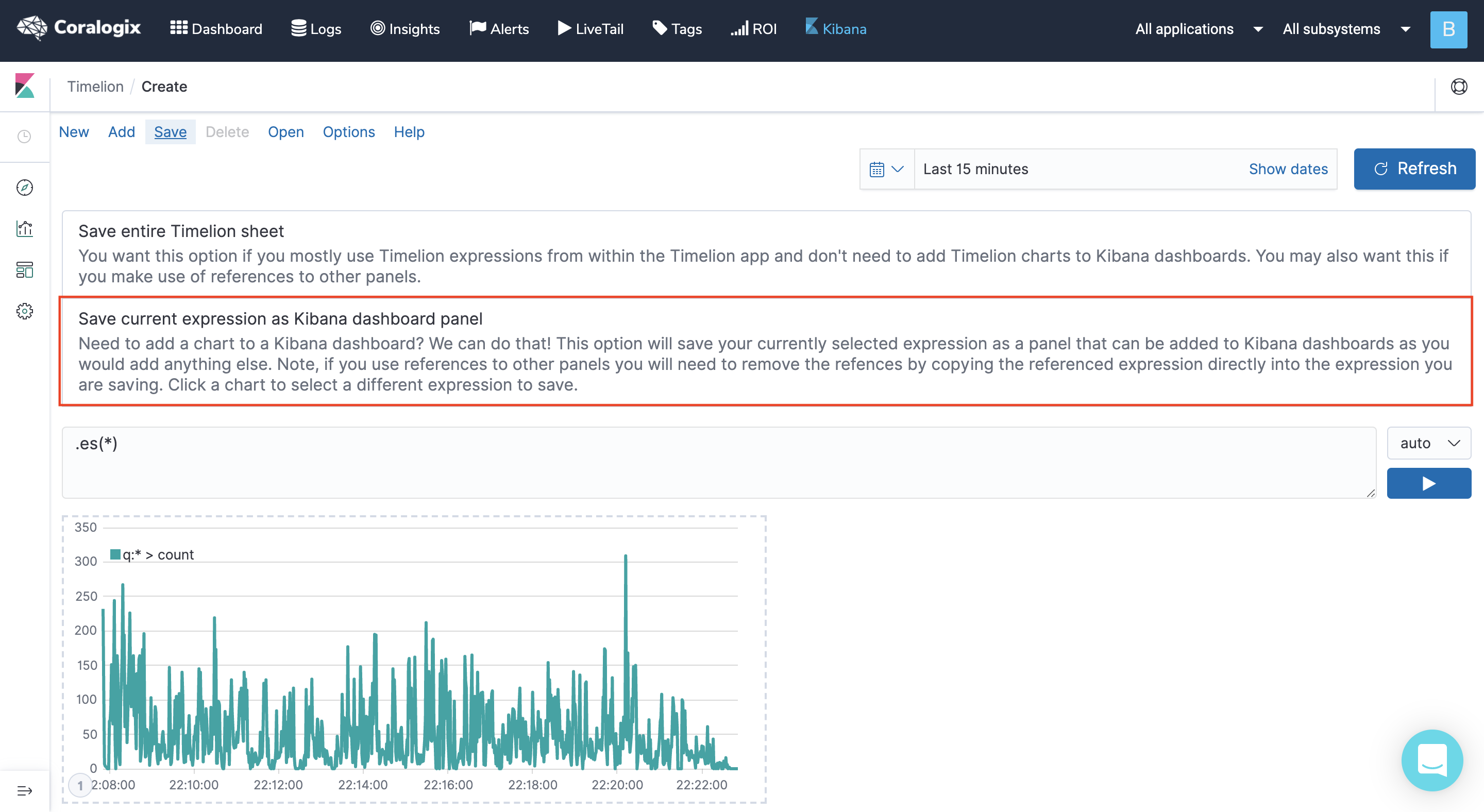Open Visualize chart icon in sidebar
The width and height of the screenshot is (1484, 812).
coord(24,229)
